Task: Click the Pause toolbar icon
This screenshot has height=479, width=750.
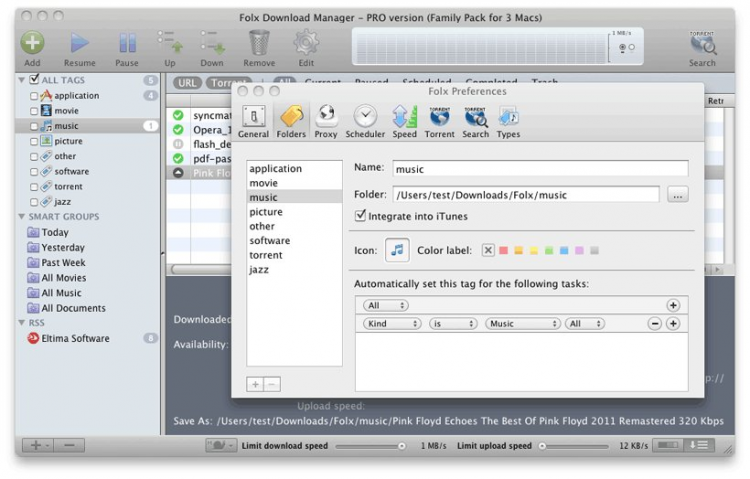Action: 127,43
